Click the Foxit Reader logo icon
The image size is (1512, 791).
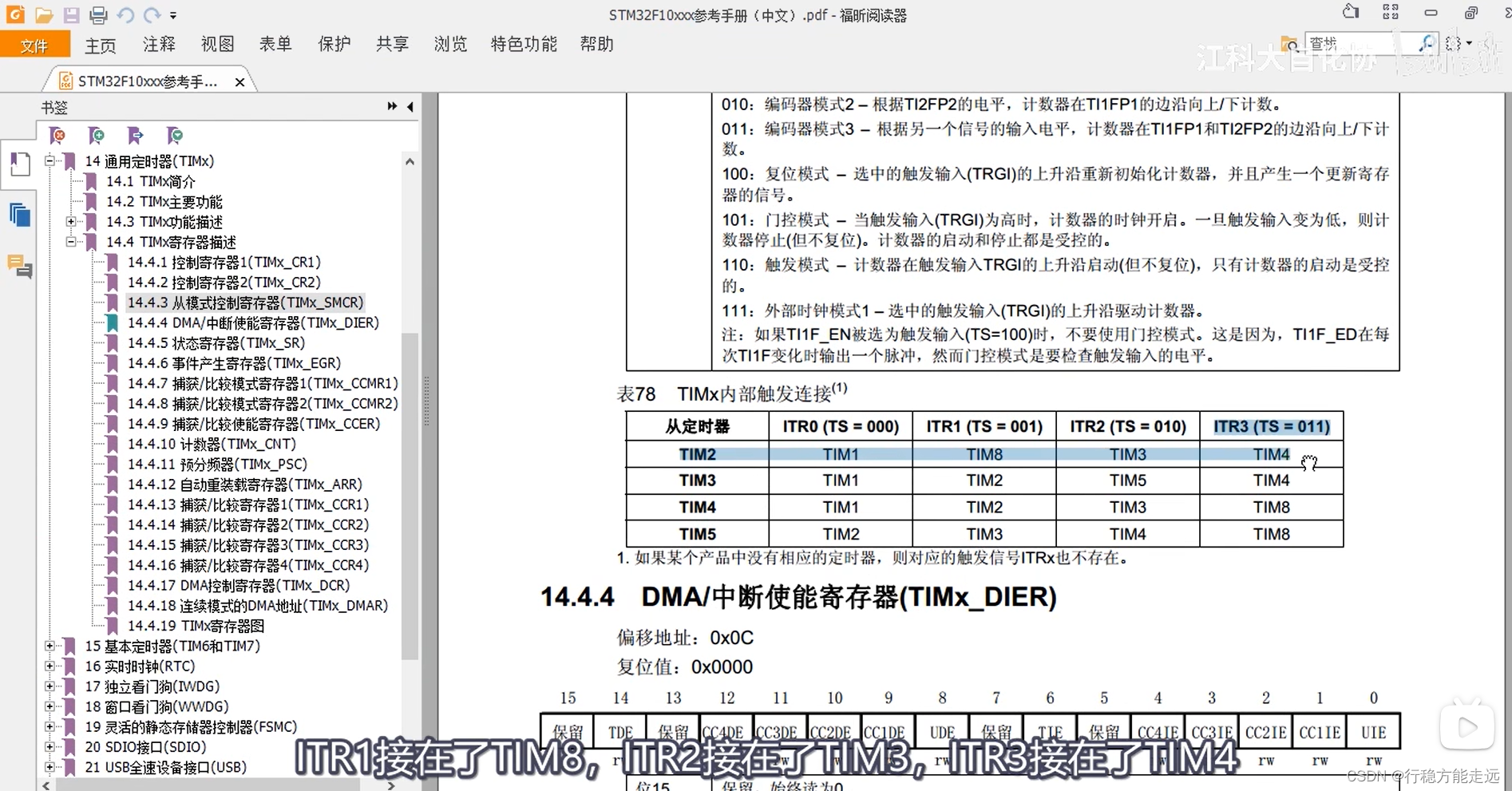click(15, 14)
